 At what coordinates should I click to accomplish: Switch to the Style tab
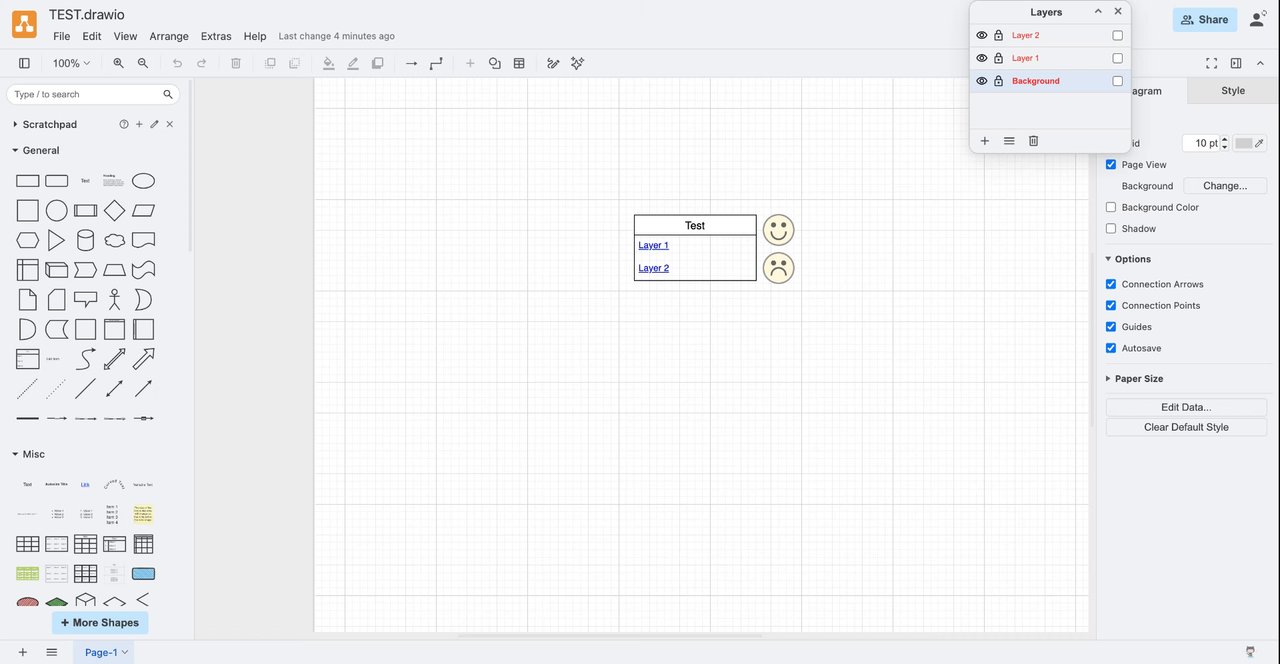click(1233, 90)
